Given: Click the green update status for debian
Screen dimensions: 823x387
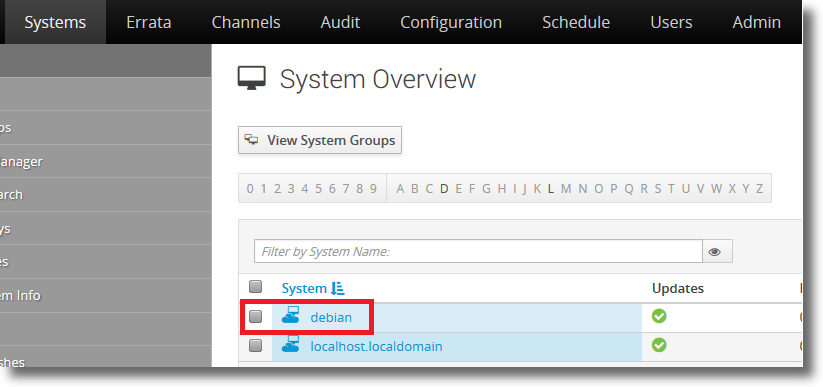Looking at the screenshot, I should coord(659,316).
